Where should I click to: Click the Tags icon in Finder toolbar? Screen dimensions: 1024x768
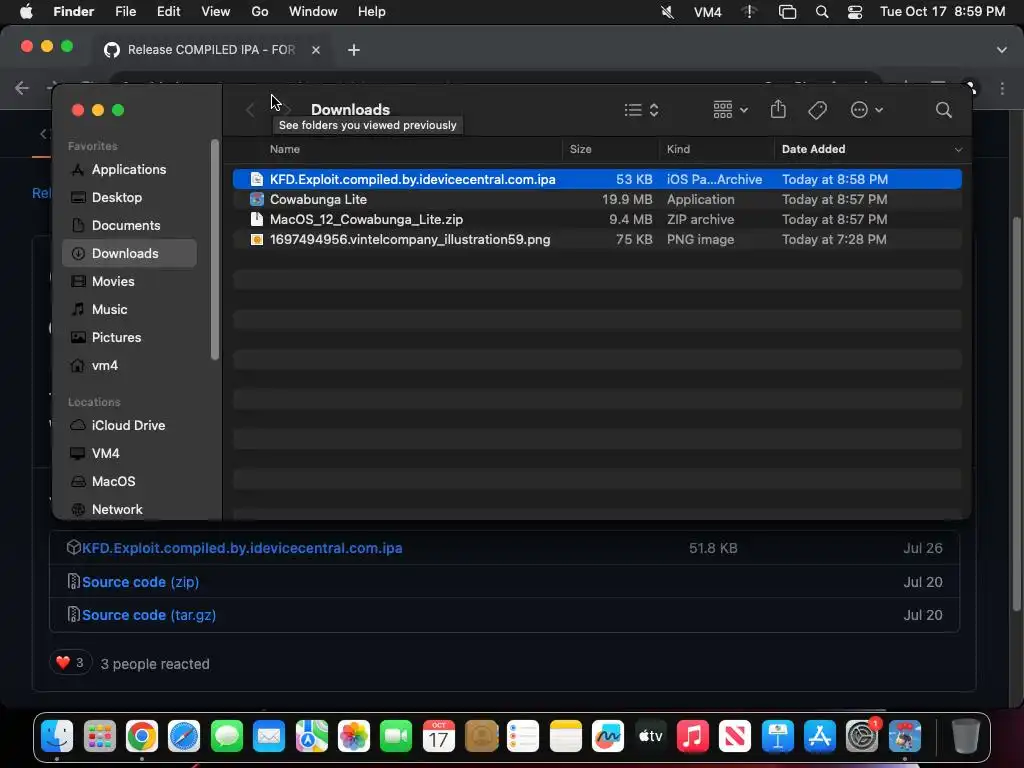click(817, 110)
